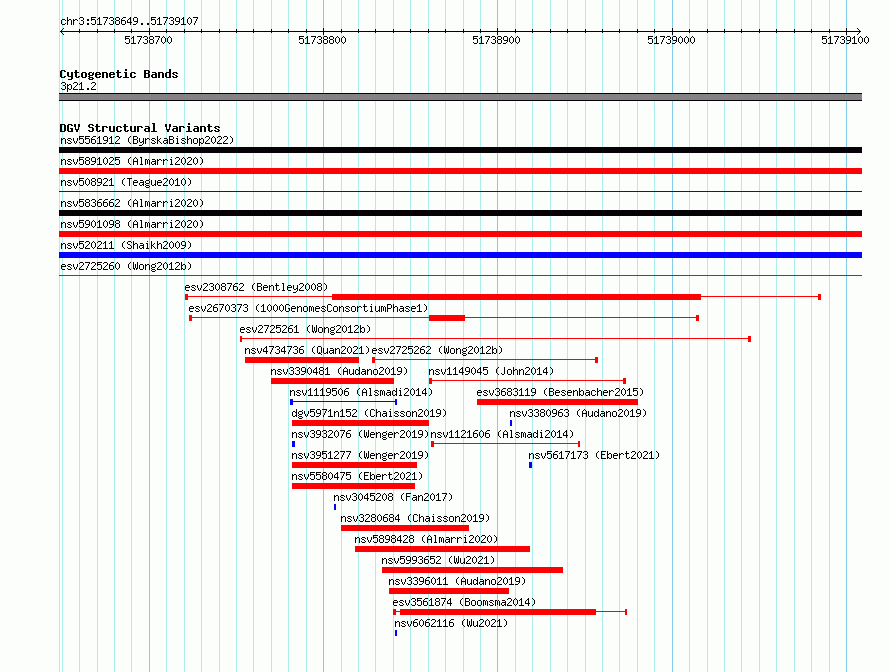The image size is (890, 672).
Task: Select nsv4734736 (Quan2021) label
Action: [307, 350]
